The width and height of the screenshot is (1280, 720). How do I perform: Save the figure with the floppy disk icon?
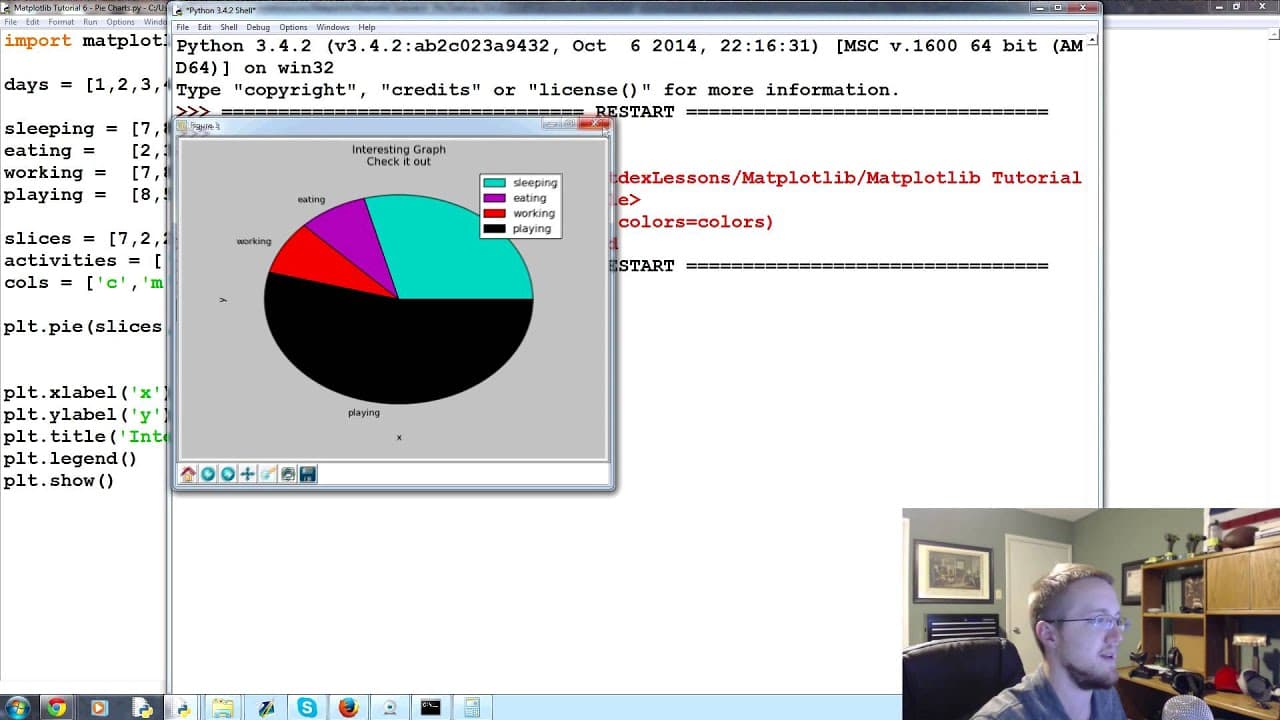[x=308, y=474]
